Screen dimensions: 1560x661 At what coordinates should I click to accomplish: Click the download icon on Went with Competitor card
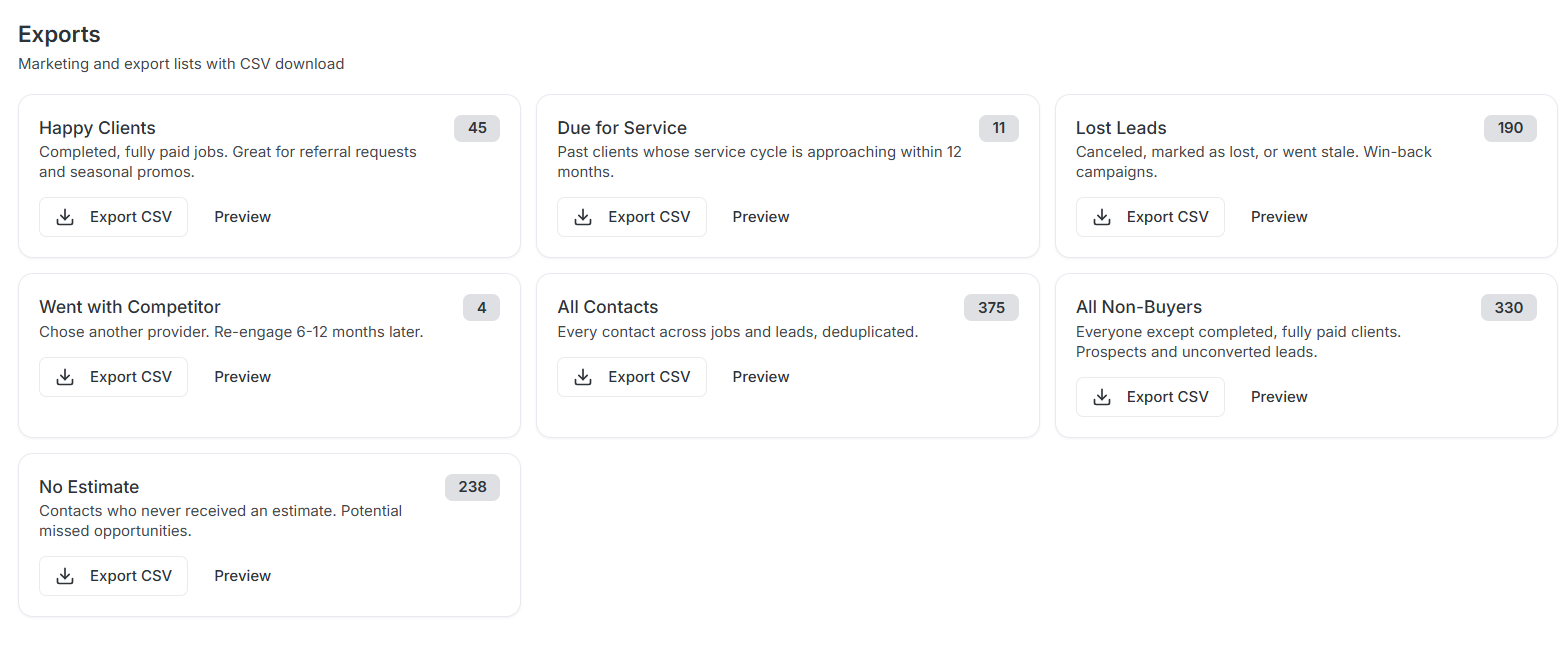point(65,376)
